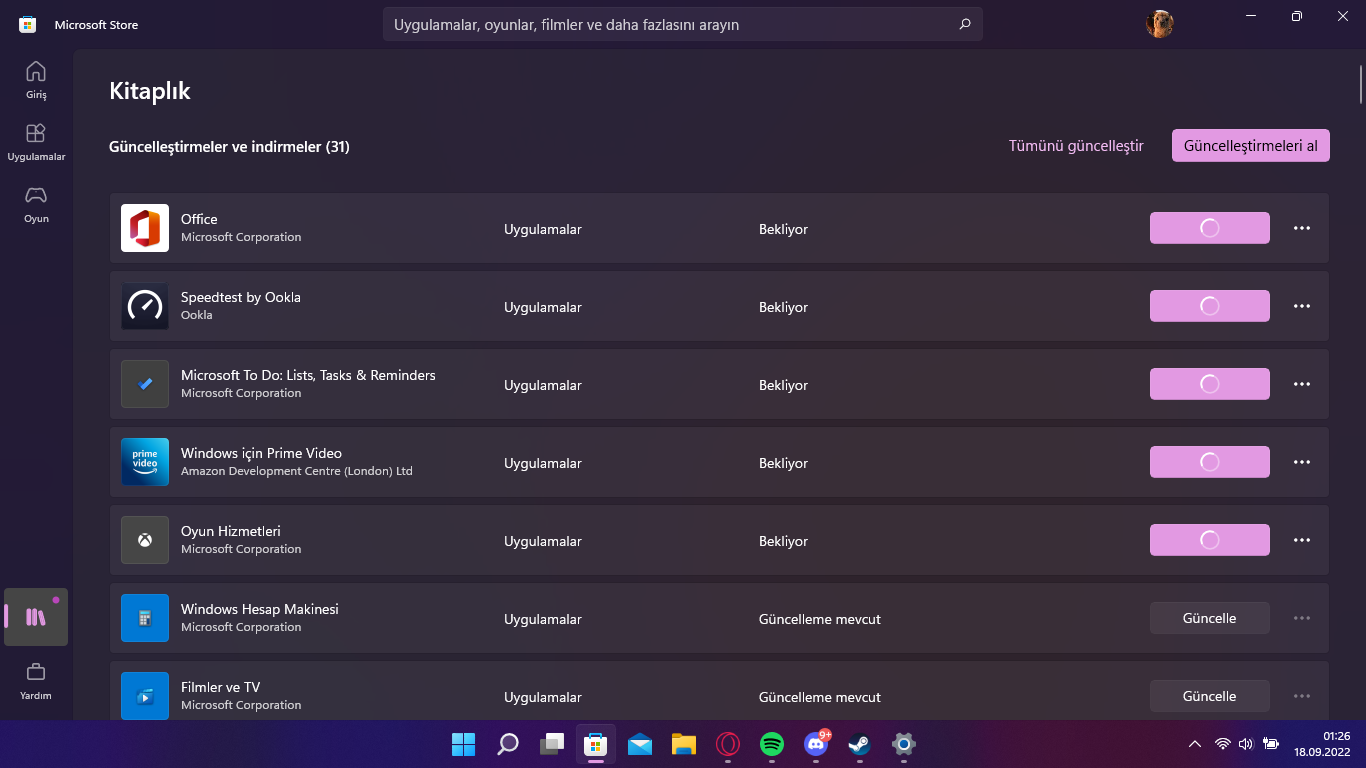Click the Speedtest by Ookla icon
Image resolution: width=1366 pixels, height=768 pixels.
pos(145,306)
